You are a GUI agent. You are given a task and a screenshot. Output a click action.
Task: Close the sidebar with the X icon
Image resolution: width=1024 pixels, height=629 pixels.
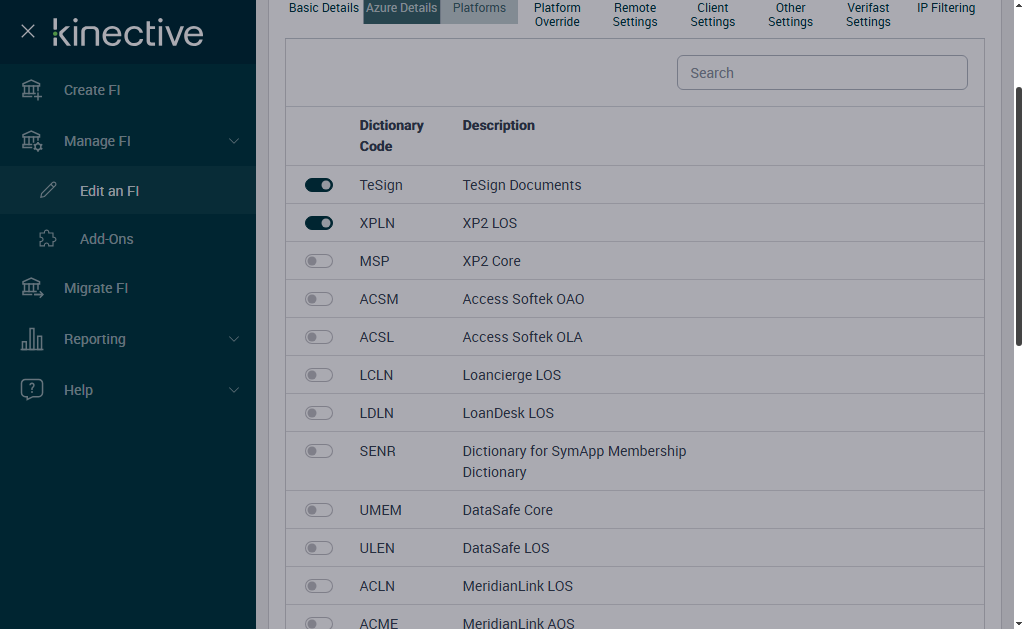click(x=28, y=32)
